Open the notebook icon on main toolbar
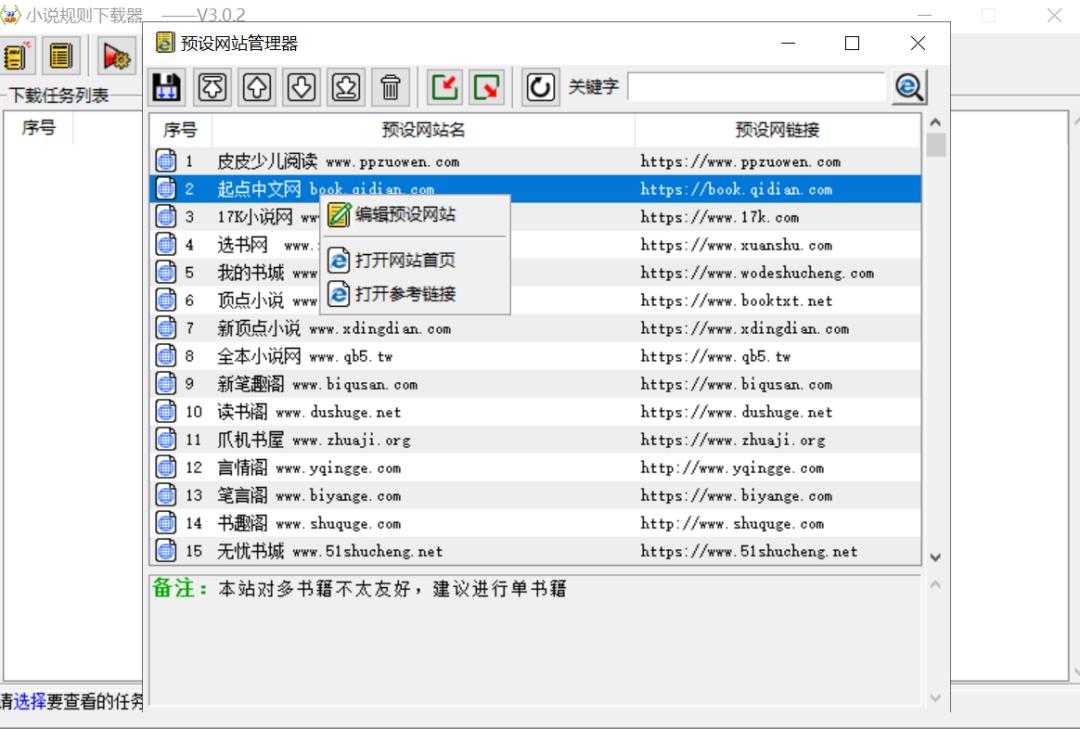Image resolution: width=1080 pixels, height=729 pixels. pos(14,55)
